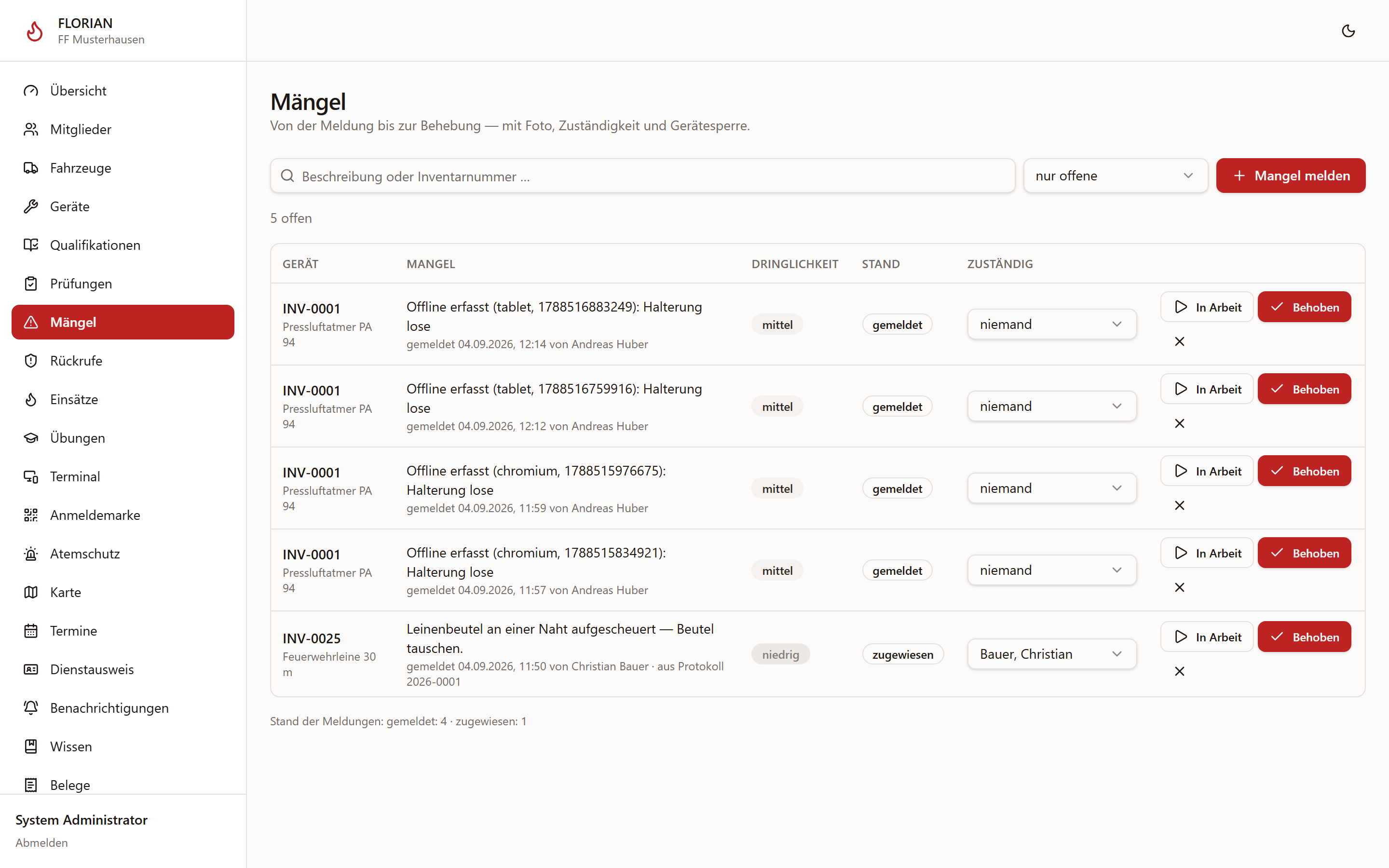Mark the INV-0025 defect as Behoben
The width and height of the screenshot is (1389, 868).
(x=1304, y=637)
